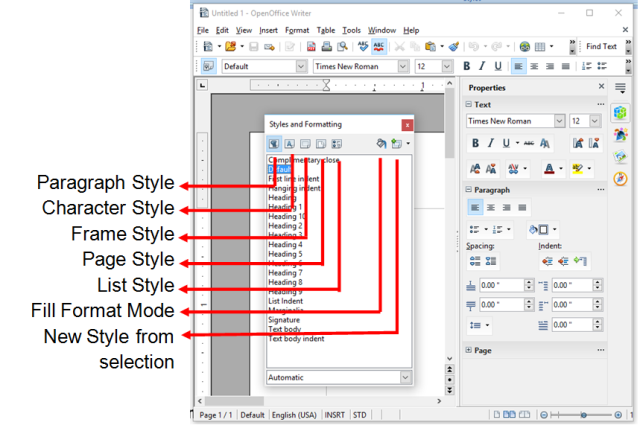Click the zoom slider handle in status bar
The height and width of the screenshot is (425, 640).
[x=584, y=415]
